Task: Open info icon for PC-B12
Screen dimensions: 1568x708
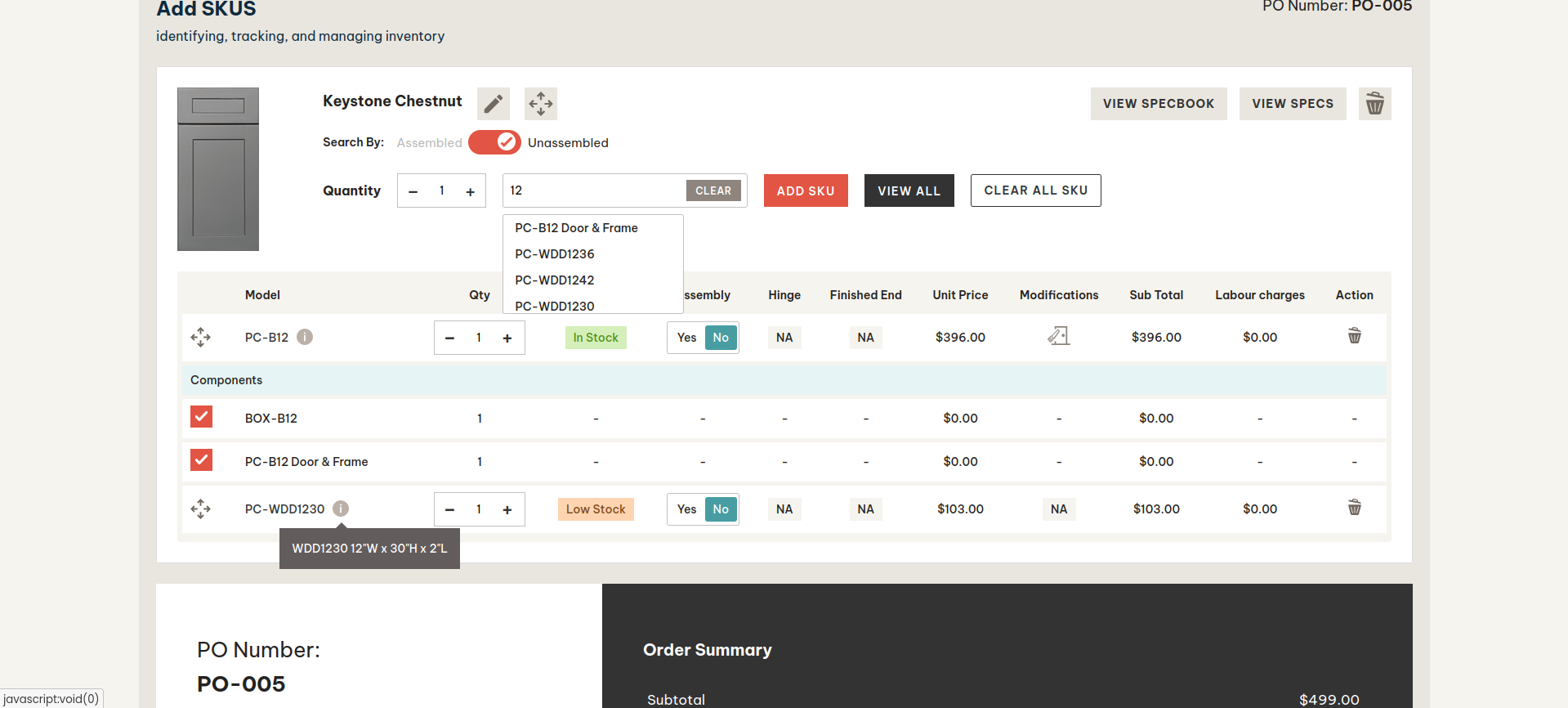Action: tap(305, 337)
